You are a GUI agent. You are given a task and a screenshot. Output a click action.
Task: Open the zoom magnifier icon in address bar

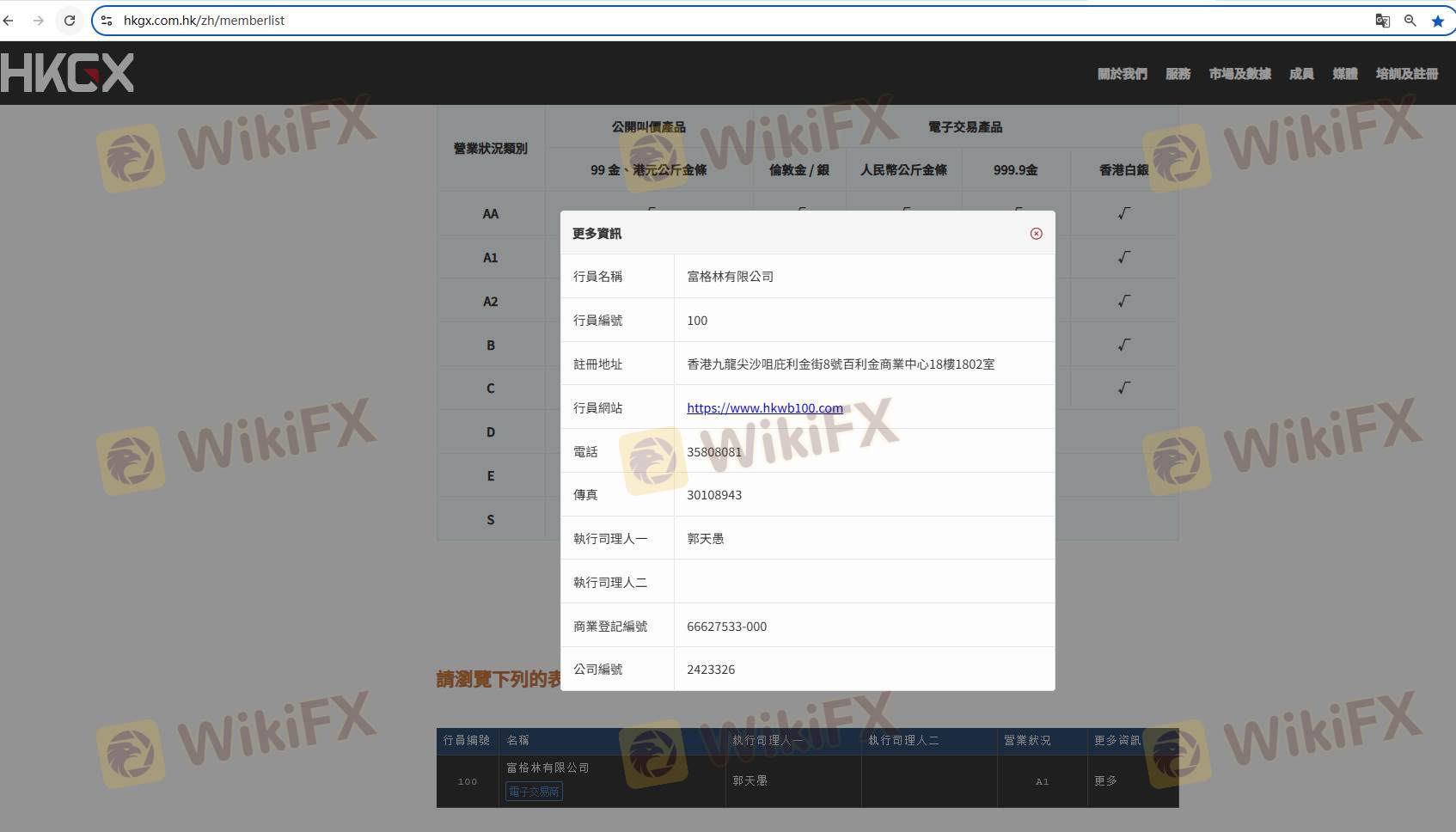click(x=1410, y=21)
